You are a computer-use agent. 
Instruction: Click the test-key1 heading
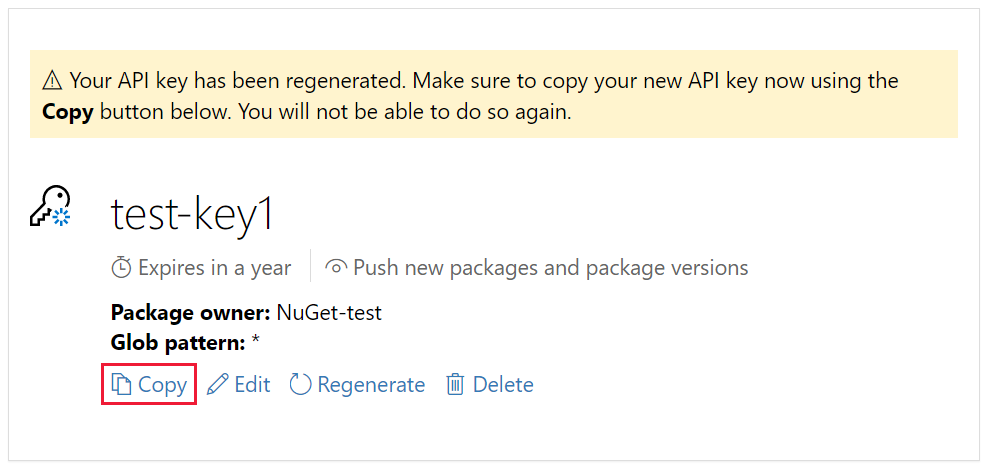coord(192,214)
